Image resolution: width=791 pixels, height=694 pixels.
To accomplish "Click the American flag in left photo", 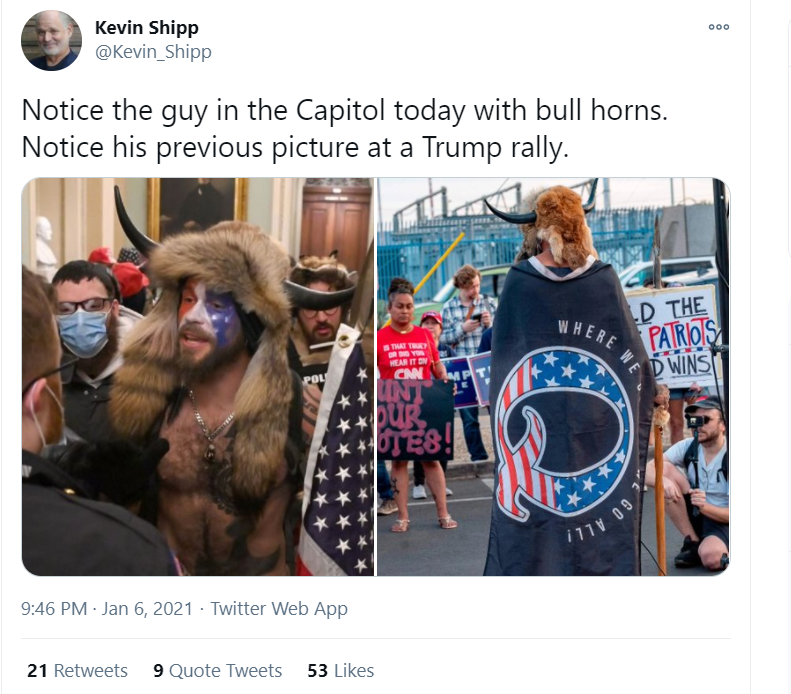I will 337,454.
